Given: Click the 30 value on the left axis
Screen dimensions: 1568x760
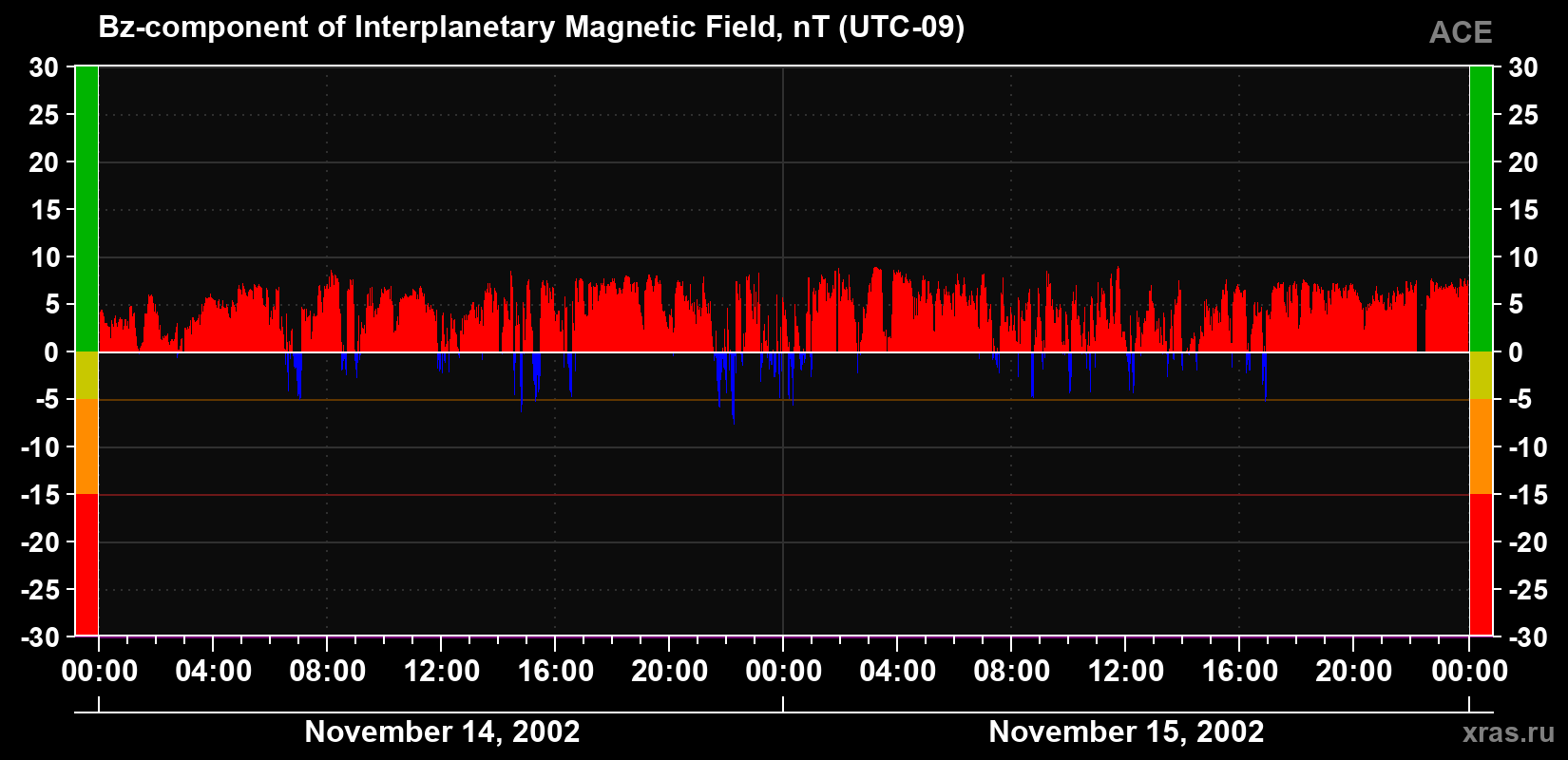Looking at the screenshot, I should pyautogui.click(x=44, y=67).
